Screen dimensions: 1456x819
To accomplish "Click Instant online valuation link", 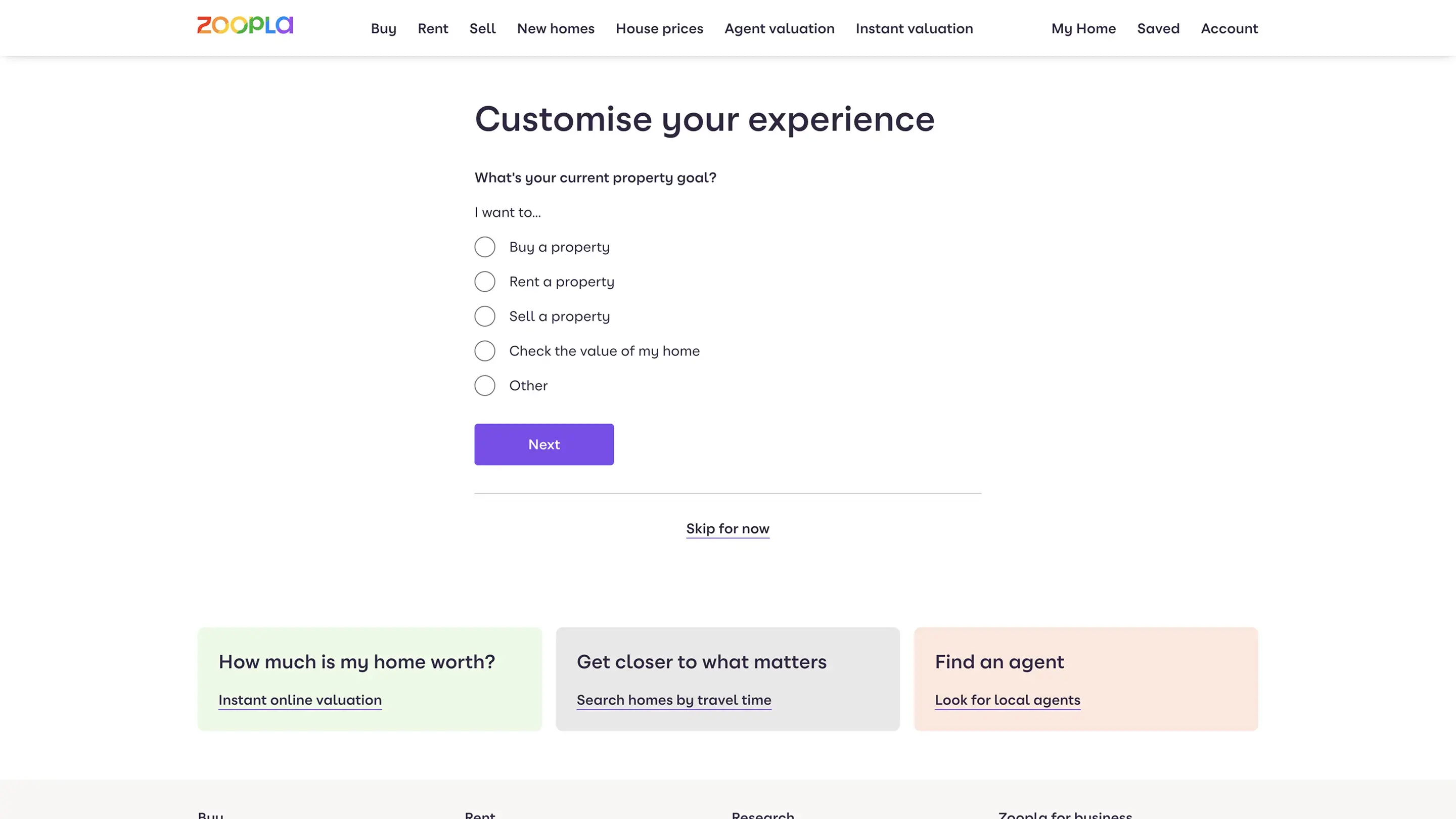I will [x=300, y=700].
